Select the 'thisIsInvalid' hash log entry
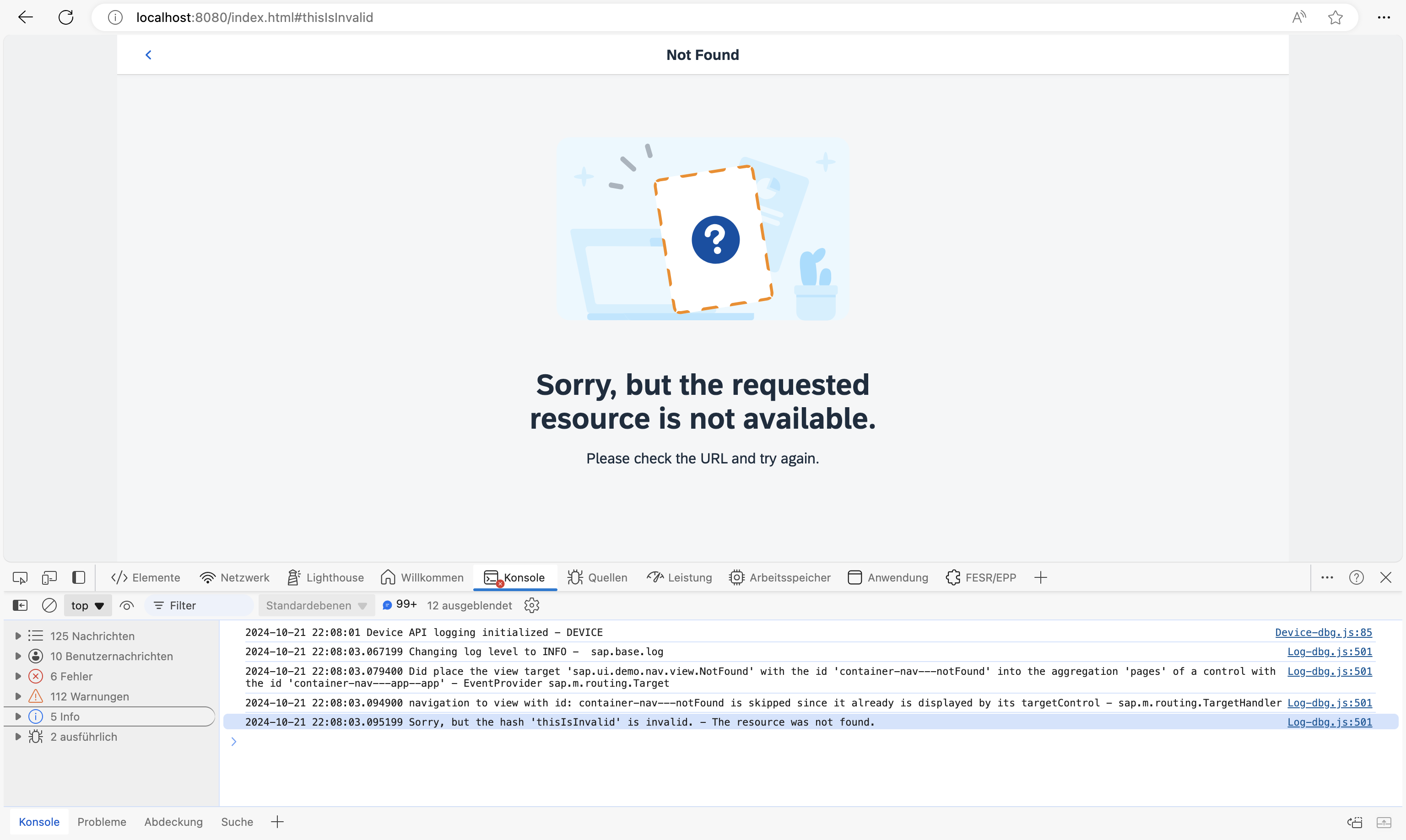 tap(810, 722)
